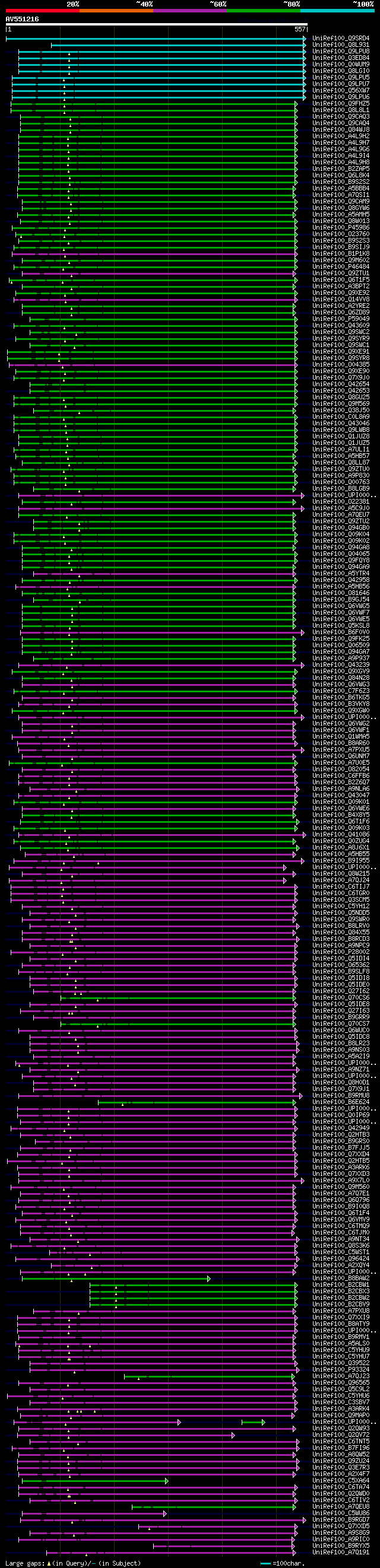Select the UniRef100_B8LRV0 label

[x=341, y=927]
